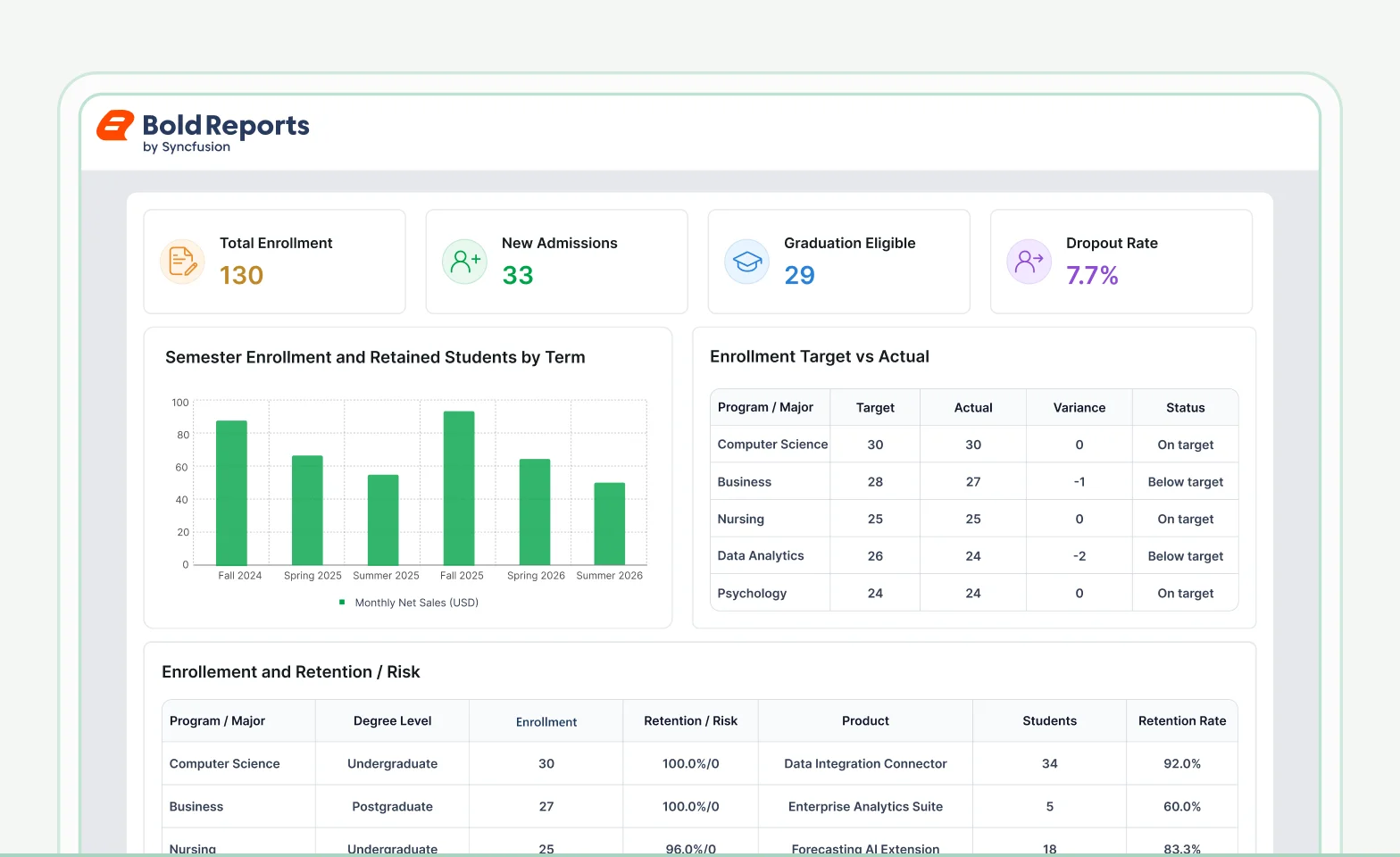This screenshot has height=857, width=1400.
Task: Click 'Semester Enrollment and Retained Students by Term' title
Action: point(375,357)
